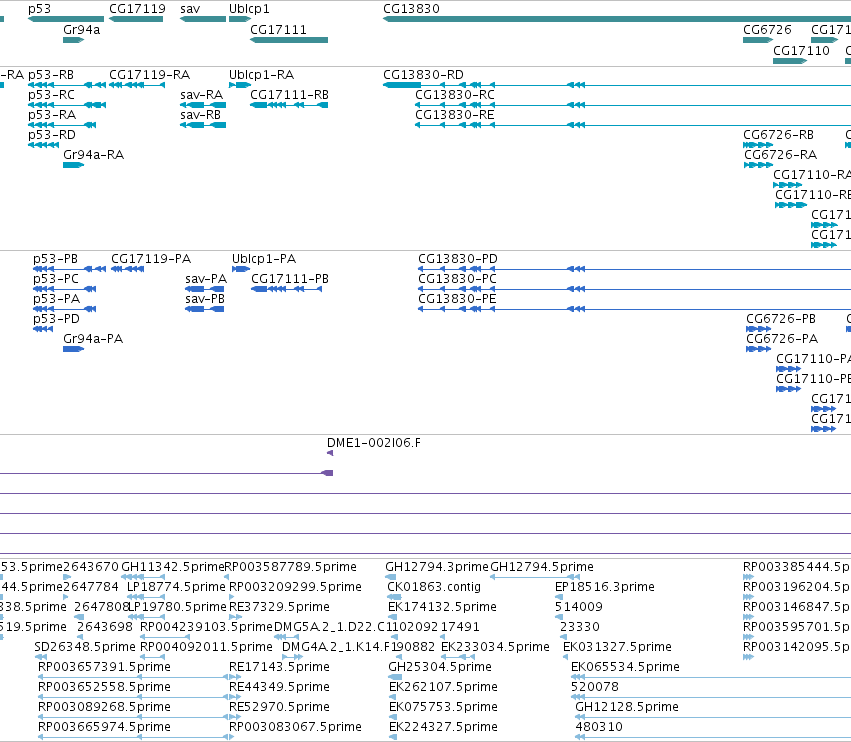Click transcript CG17111-RB

point(289,94)
